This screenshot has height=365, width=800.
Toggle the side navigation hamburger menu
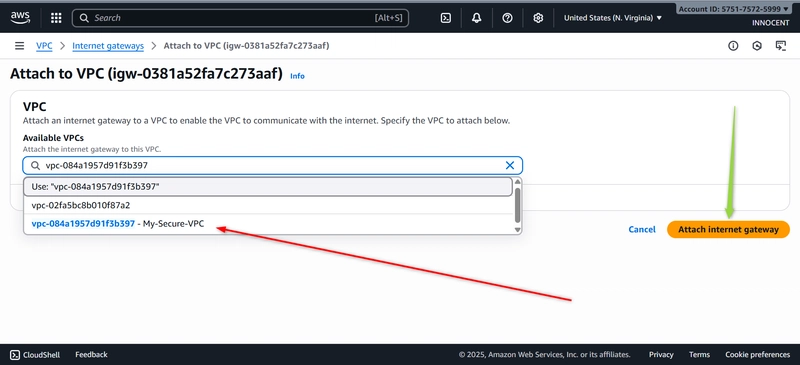tap(19, 46)
